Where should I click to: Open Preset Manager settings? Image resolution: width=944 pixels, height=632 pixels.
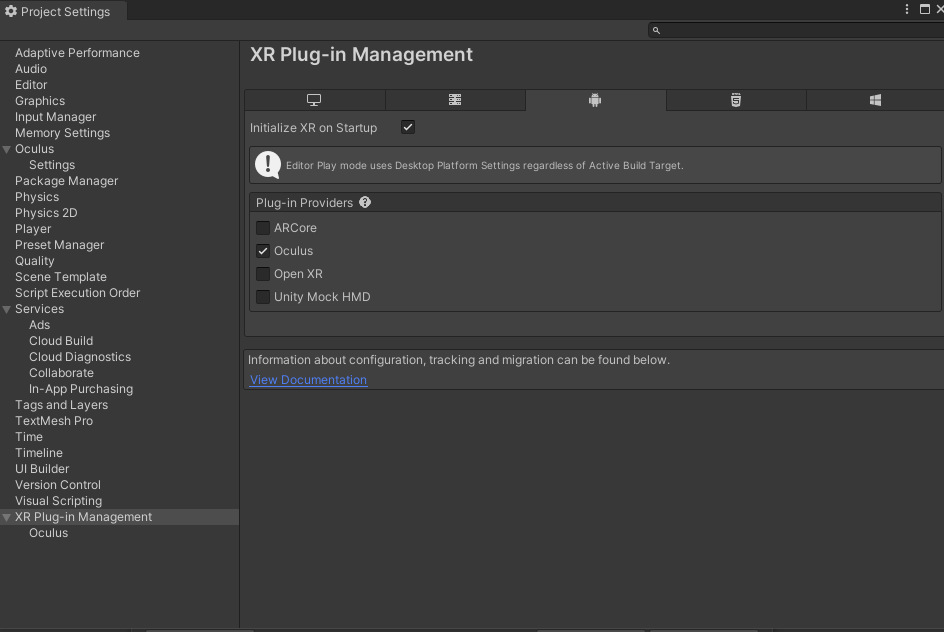click(60, 245)
